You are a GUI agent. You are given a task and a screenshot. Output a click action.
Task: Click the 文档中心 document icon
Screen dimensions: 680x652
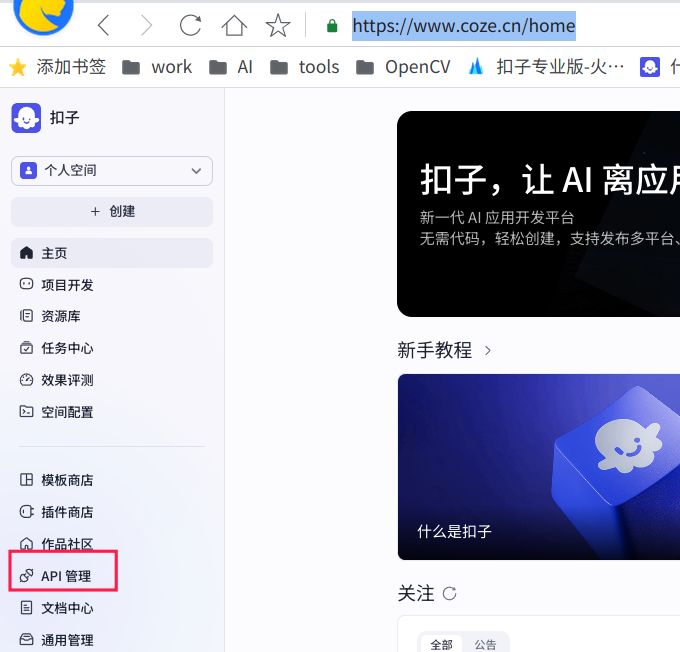(x=26, y=608)
